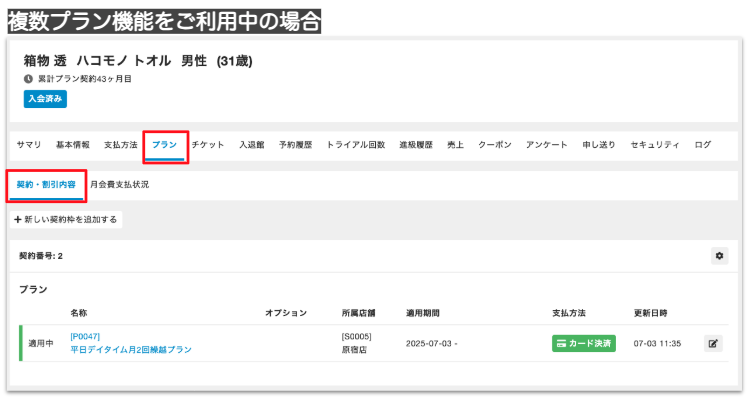Go to the セキュリティ tab
Viewport: 751px width, 400px height.
tap(655, 145)
